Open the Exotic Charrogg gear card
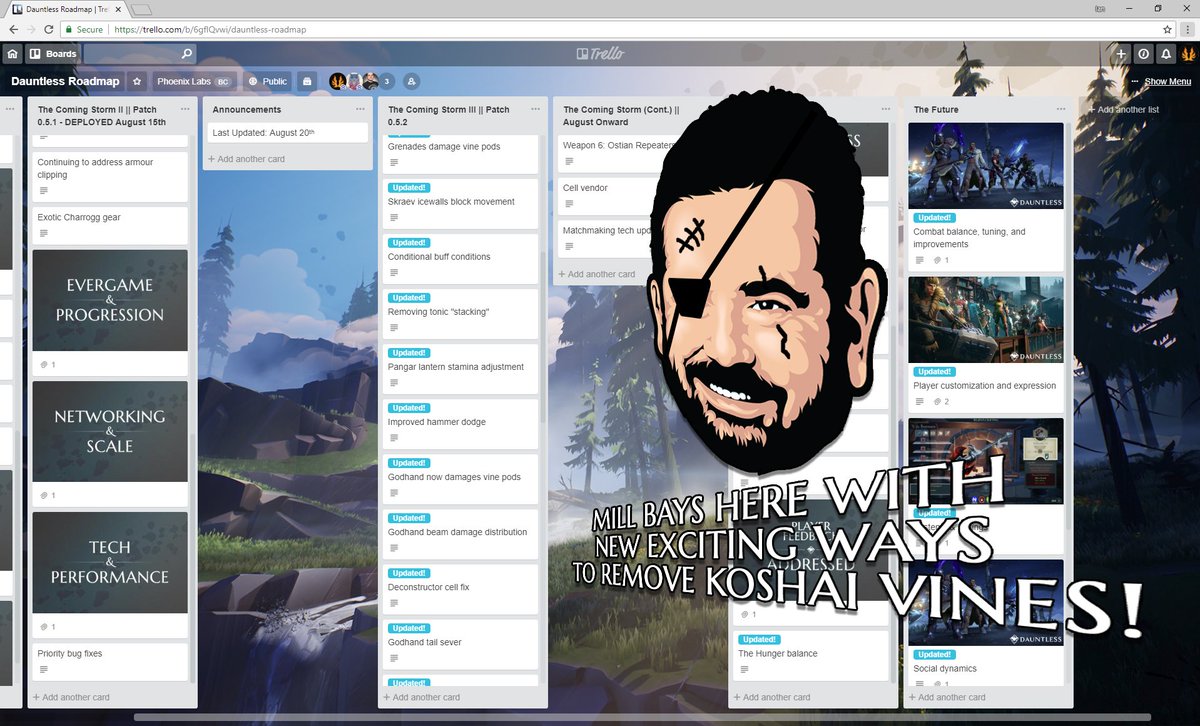Image resolution: width=1200 pixels, height=726 pixels. [x=110, y=225]
